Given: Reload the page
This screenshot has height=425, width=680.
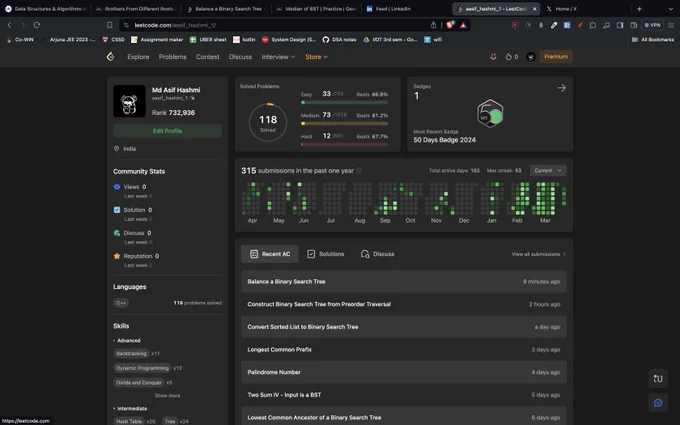Looking at the screenshot, I should (37, 25).
